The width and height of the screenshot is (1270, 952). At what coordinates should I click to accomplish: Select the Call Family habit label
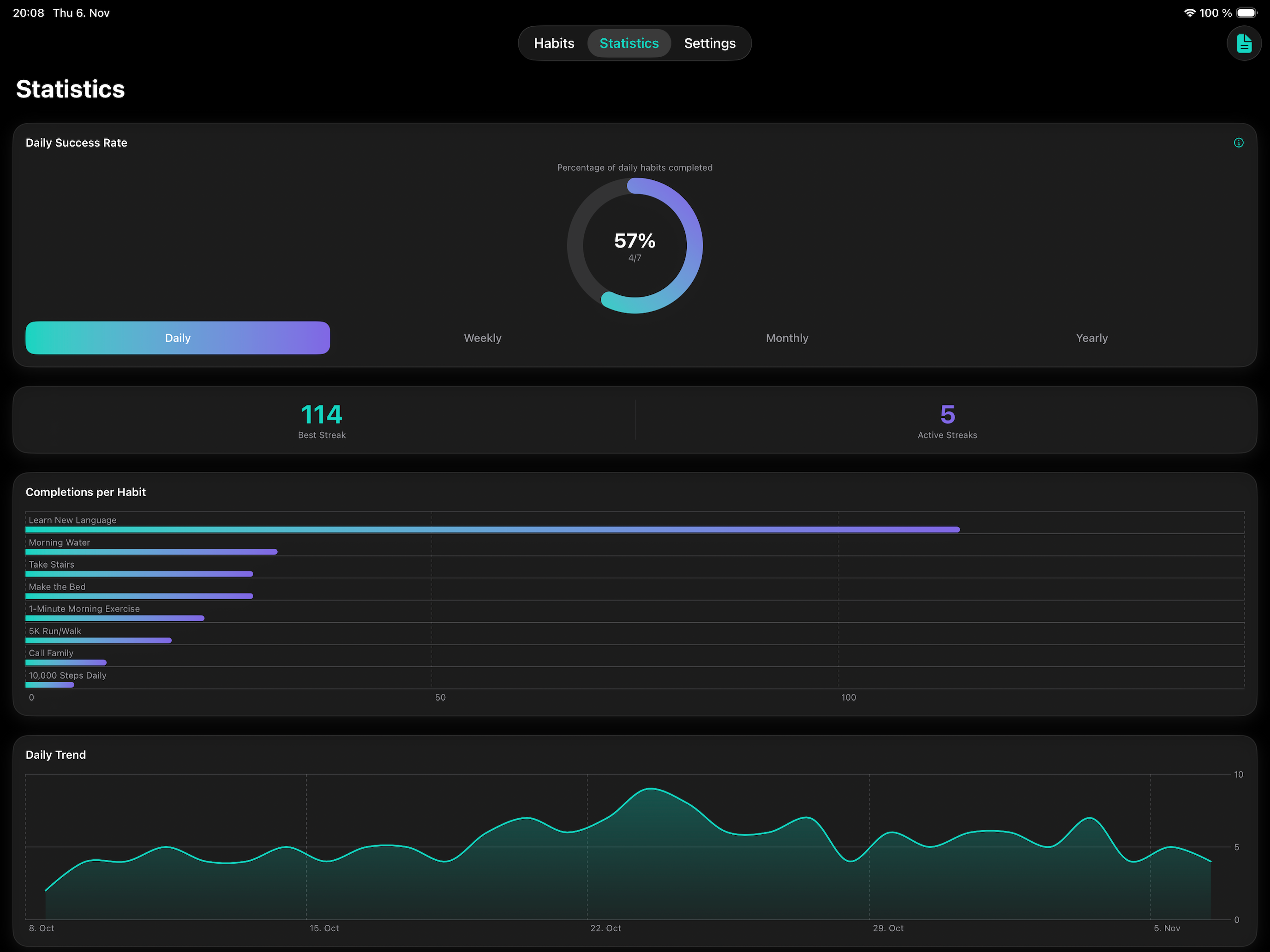(51, 653)
